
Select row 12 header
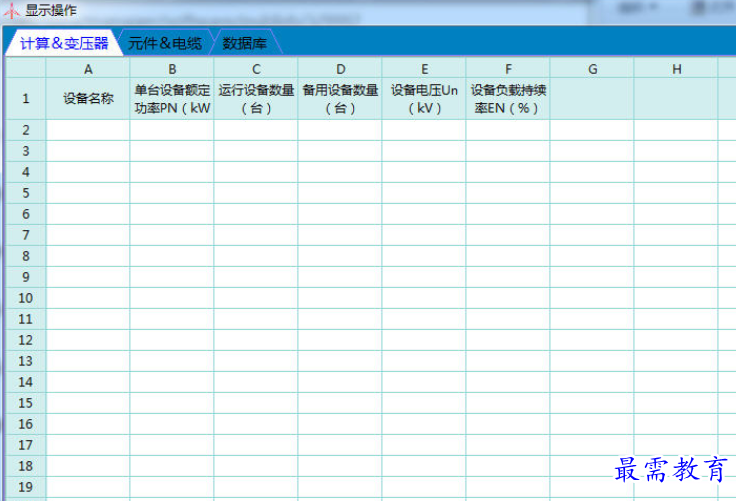pyautogui.click(x=26, y=340)
